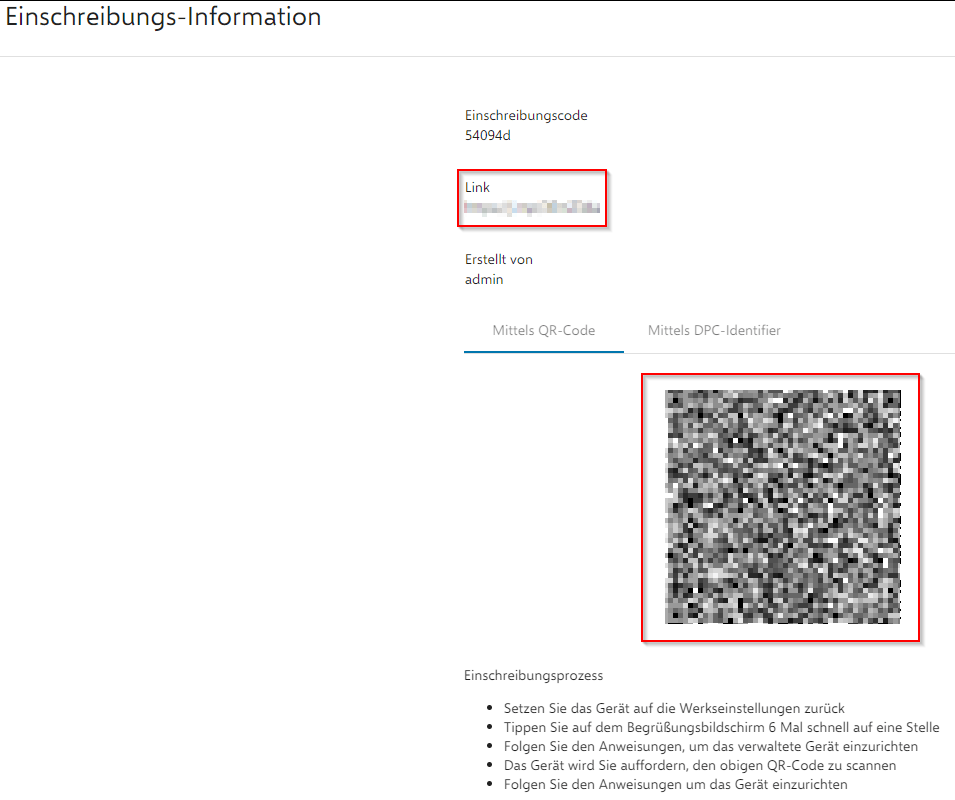
Task: Open the blurred enrollment link under Link
Action: (x=532, y=208)
